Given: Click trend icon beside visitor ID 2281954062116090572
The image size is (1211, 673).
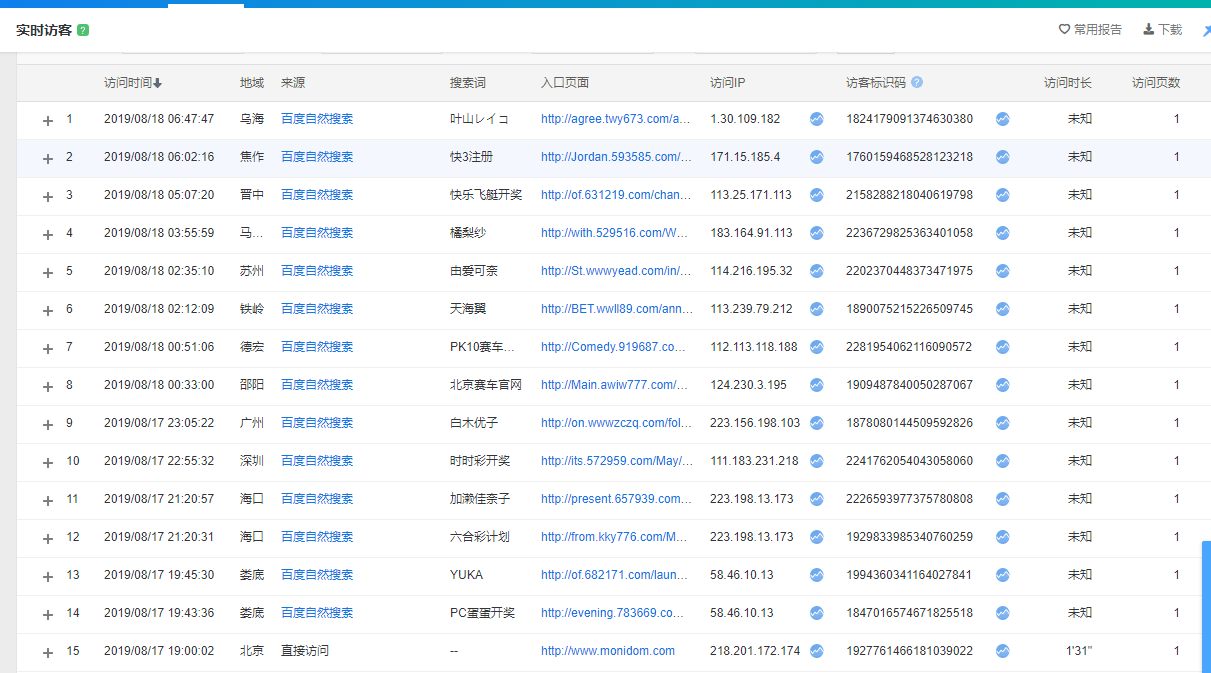Looking at the screenshot, I should click(1003, 347).
